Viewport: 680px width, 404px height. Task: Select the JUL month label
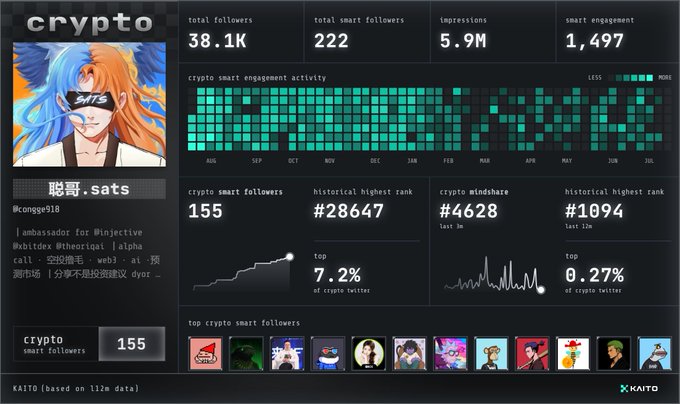coord(649,161)
